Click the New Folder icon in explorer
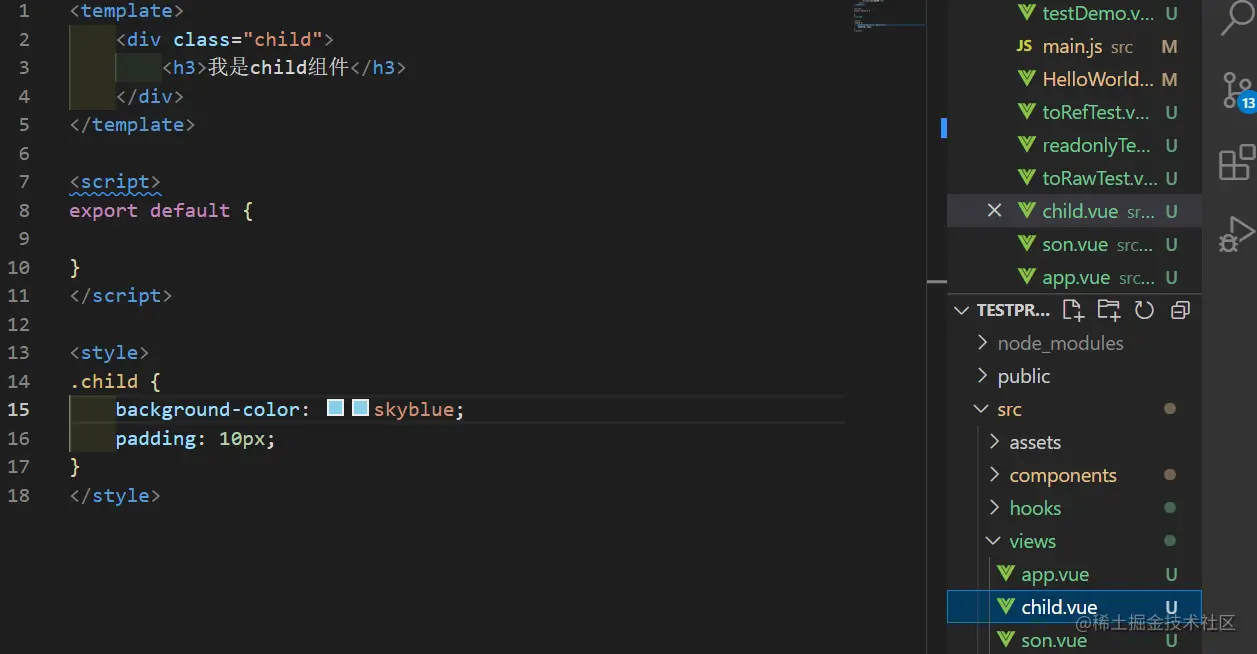1257x654 pixels. pyautogui.click(x=1108, y=310)
